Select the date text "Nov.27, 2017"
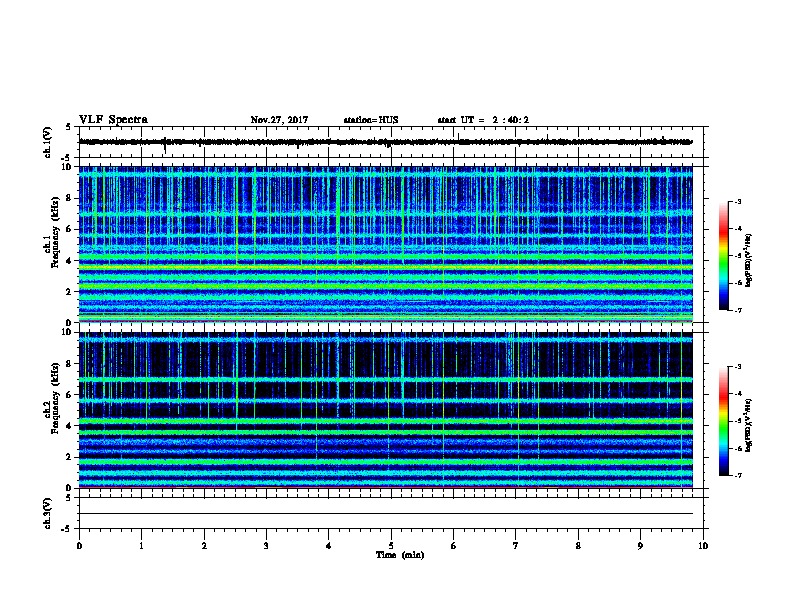The width and height of the screenshot is (792, 612). pos(279,120)
